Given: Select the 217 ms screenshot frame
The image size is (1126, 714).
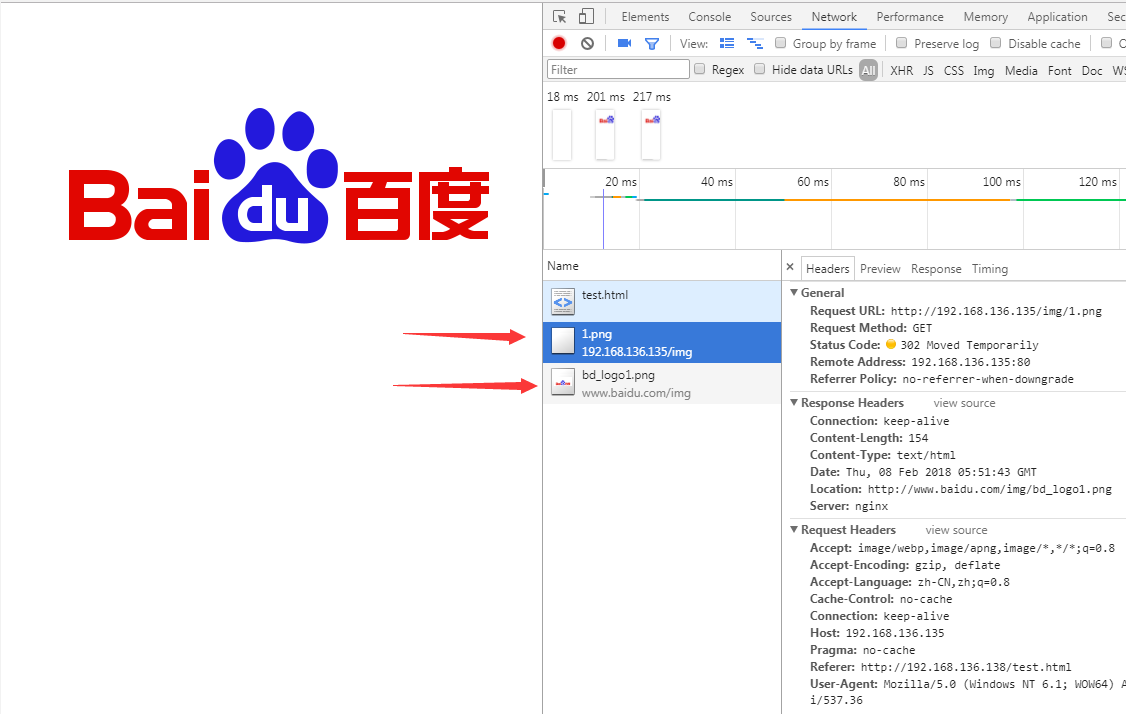Looking at the screenshot, I should pos(651,135).
